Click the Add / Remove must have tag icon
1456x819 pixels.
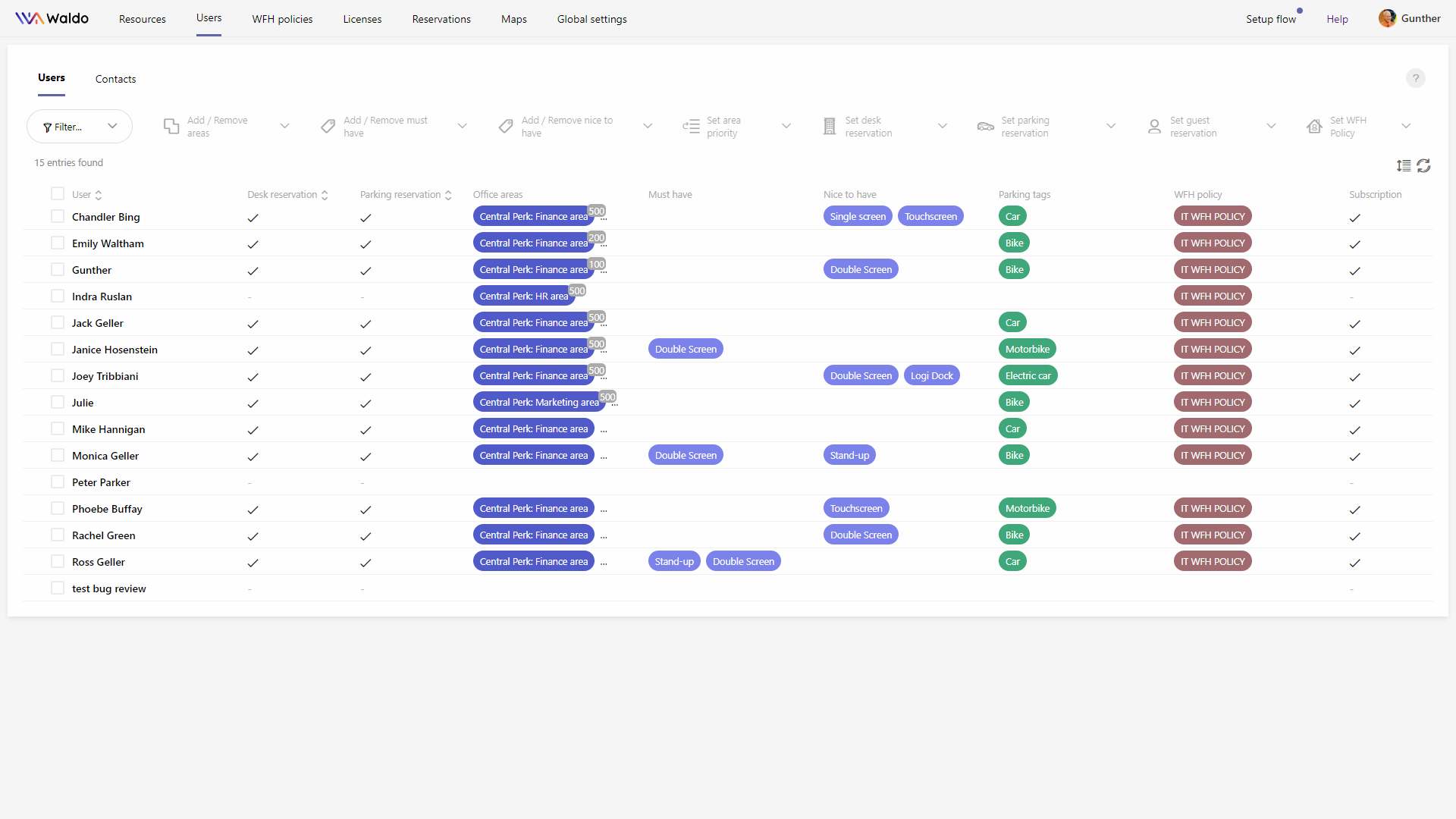pyautogui.click(x=328, y=126)
